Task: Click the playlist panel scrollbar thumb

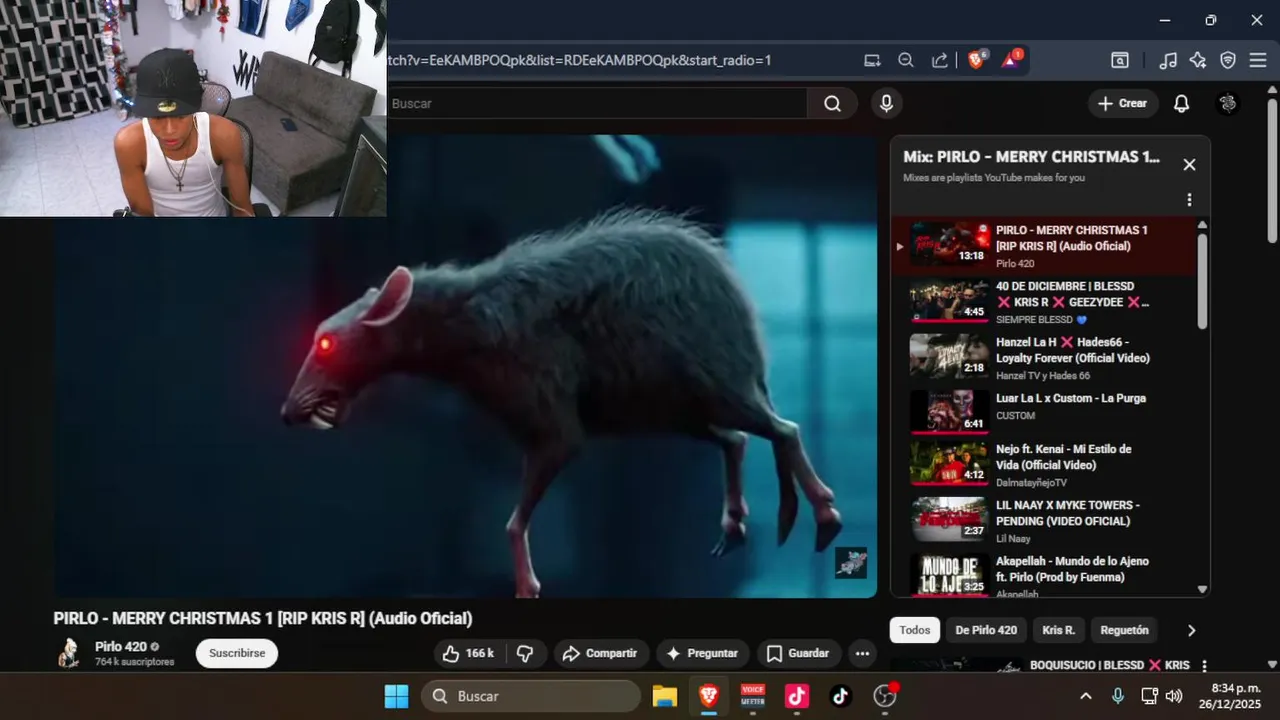Action: pos(1202,281)
